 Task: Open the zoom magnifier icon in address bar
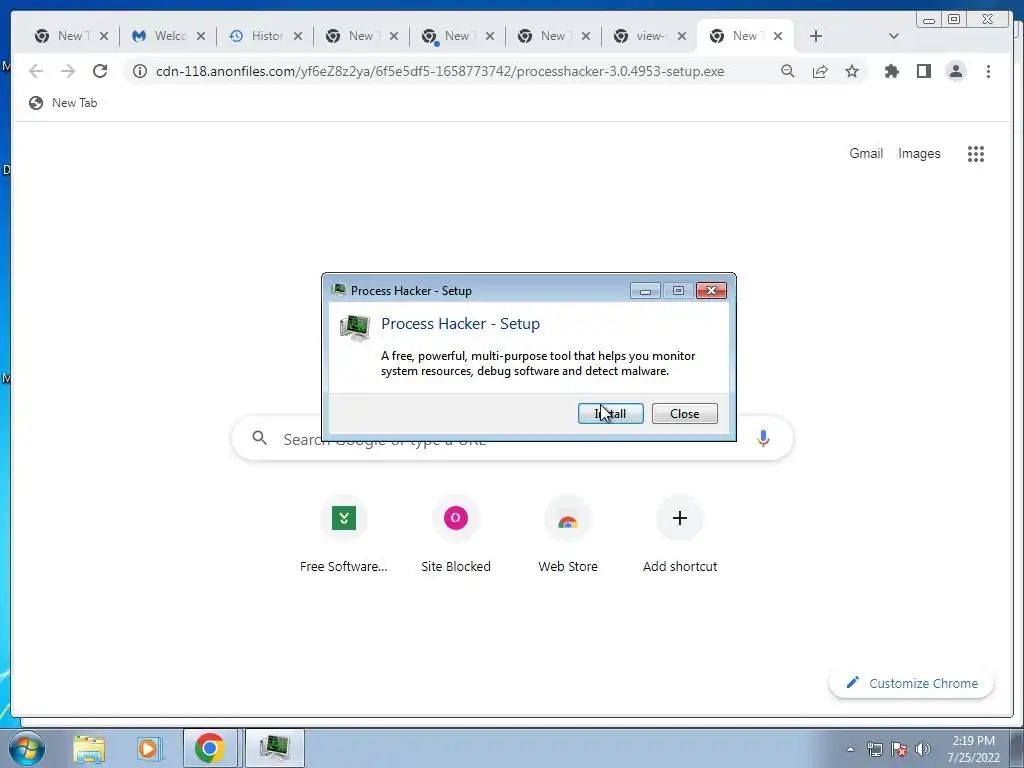tap(788, 71)
